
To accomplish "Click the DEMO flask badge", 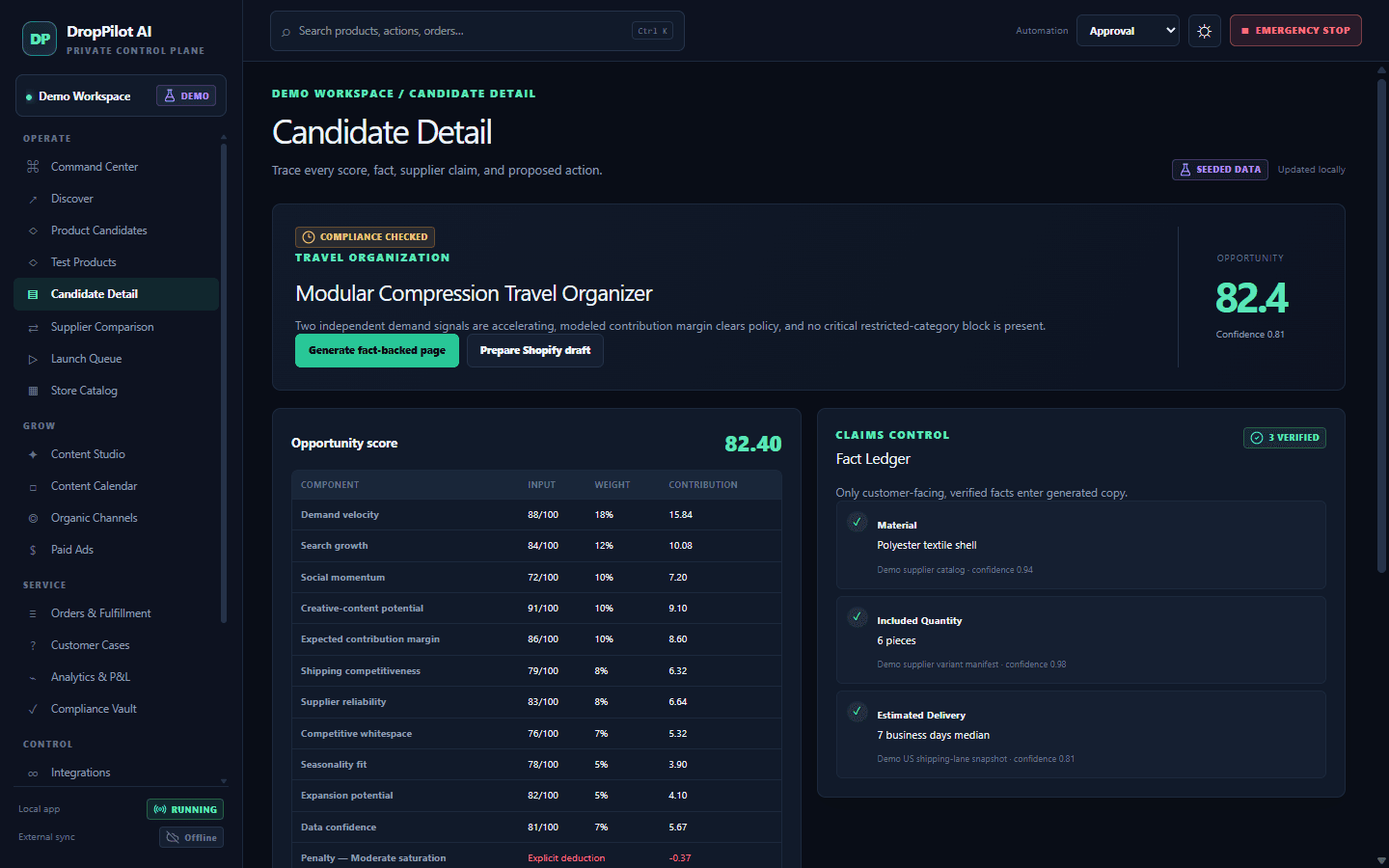I will coord(186,95).
